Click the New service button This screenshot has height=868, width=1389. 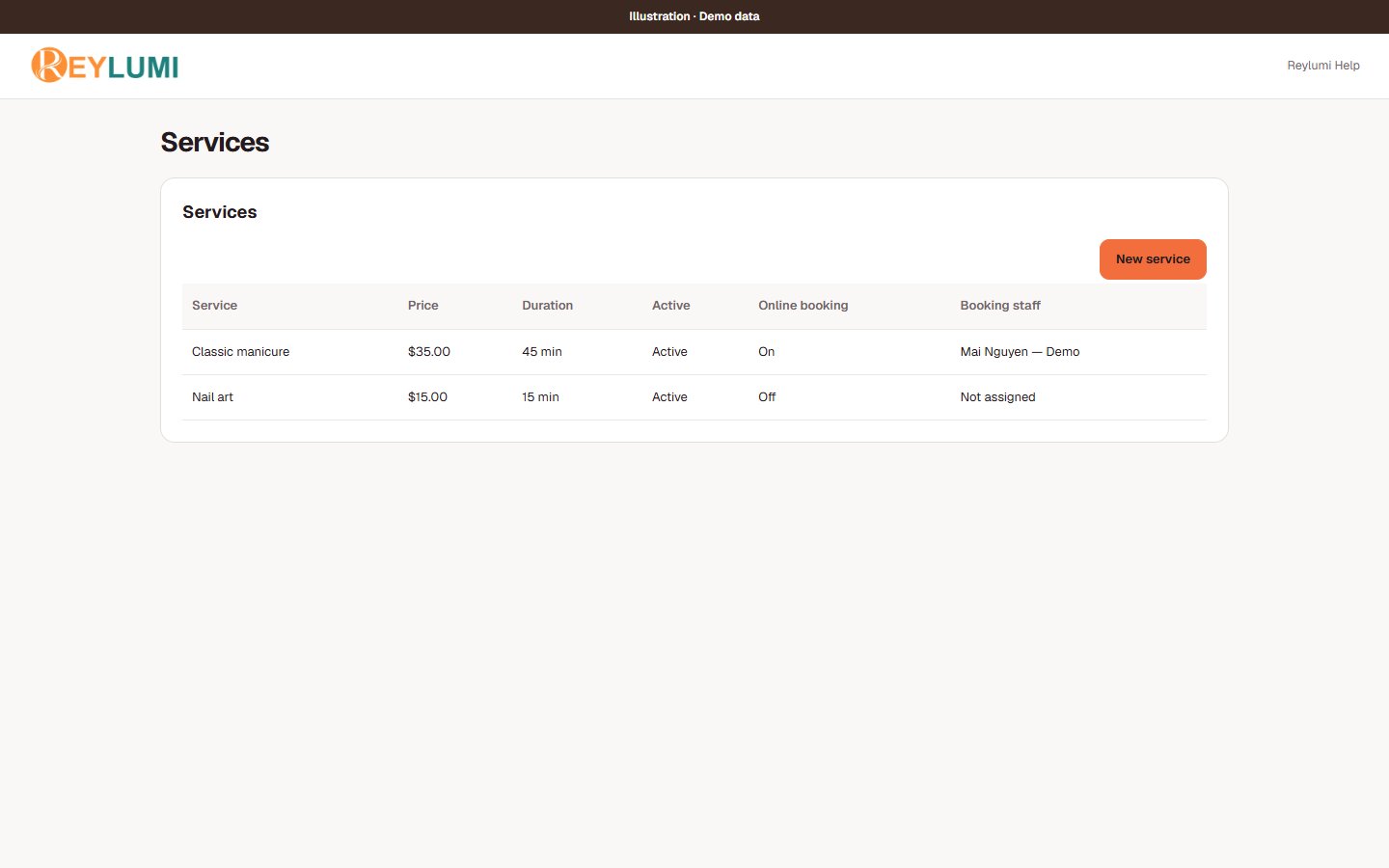1153,259
